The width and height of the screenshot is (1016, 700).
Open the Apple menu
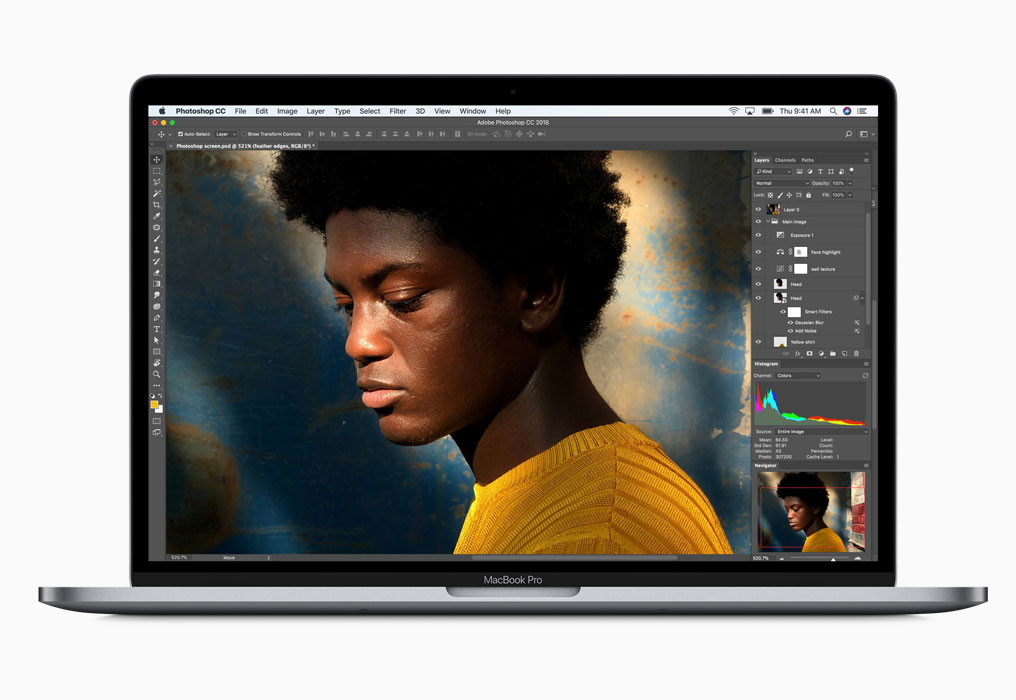(162, 111)
